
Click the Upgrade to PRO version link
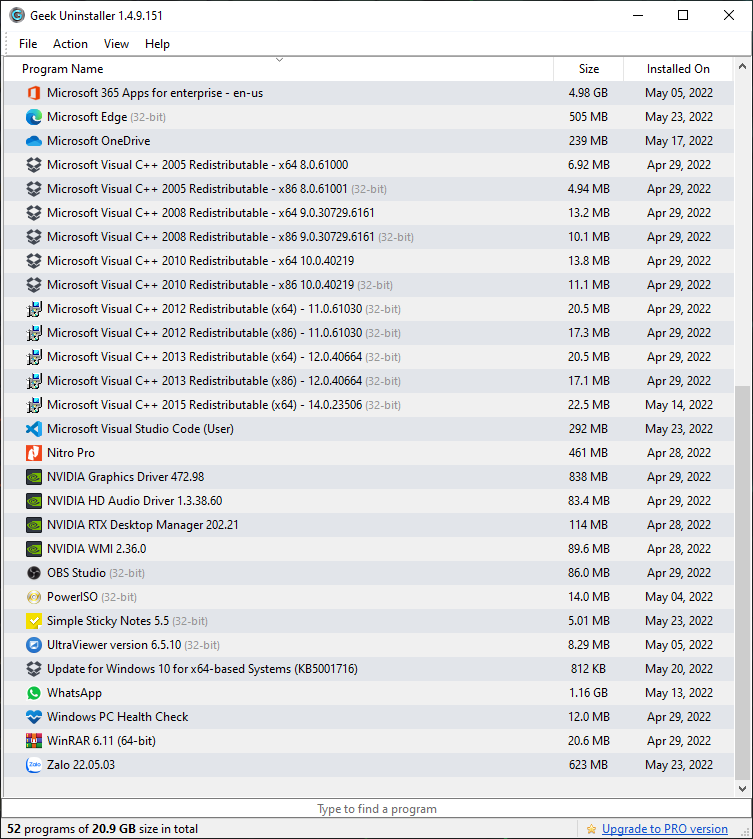pyautogui.click(x=665, y=829)
